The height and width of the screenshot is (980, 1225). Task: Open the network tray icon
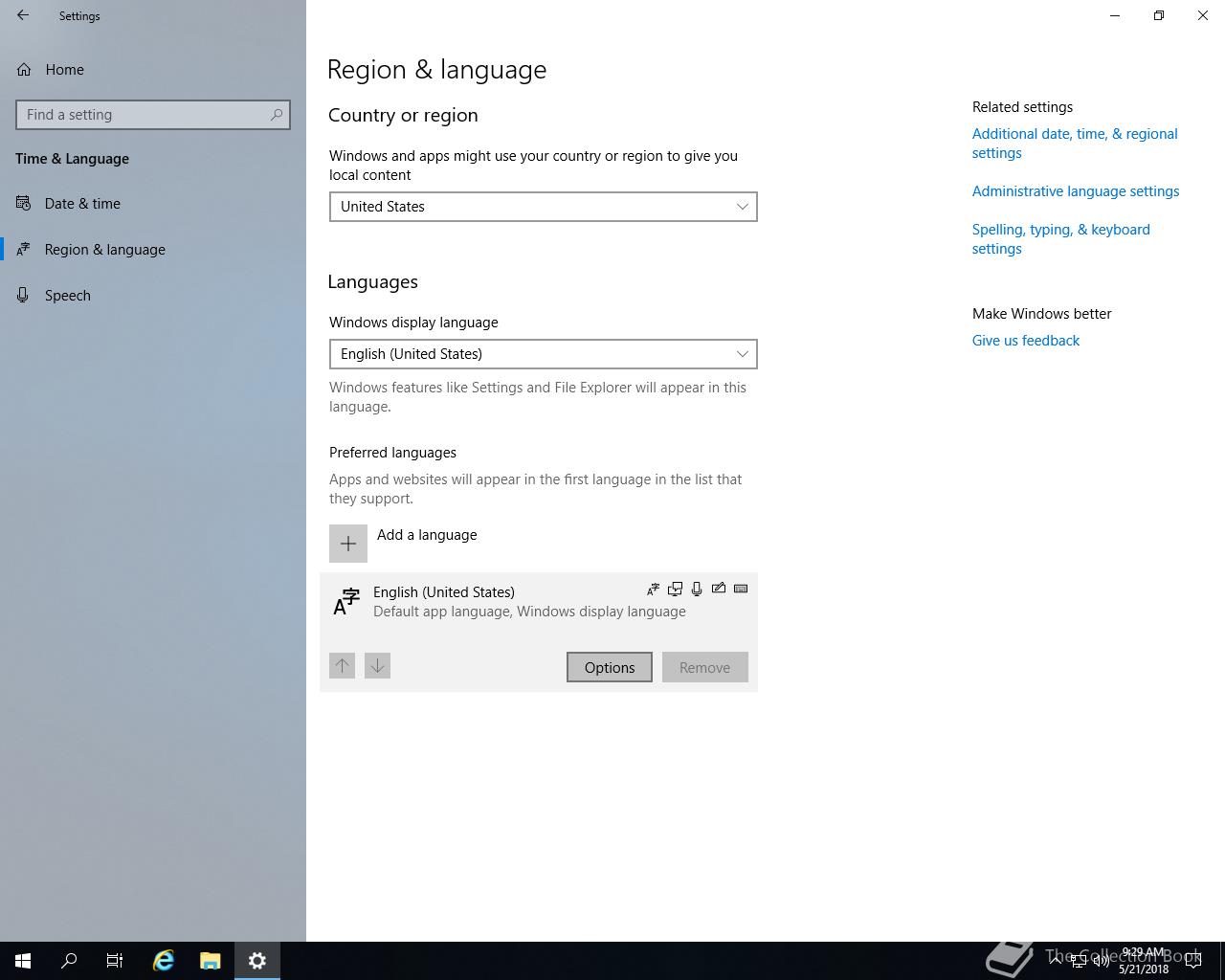(1079, 961)
